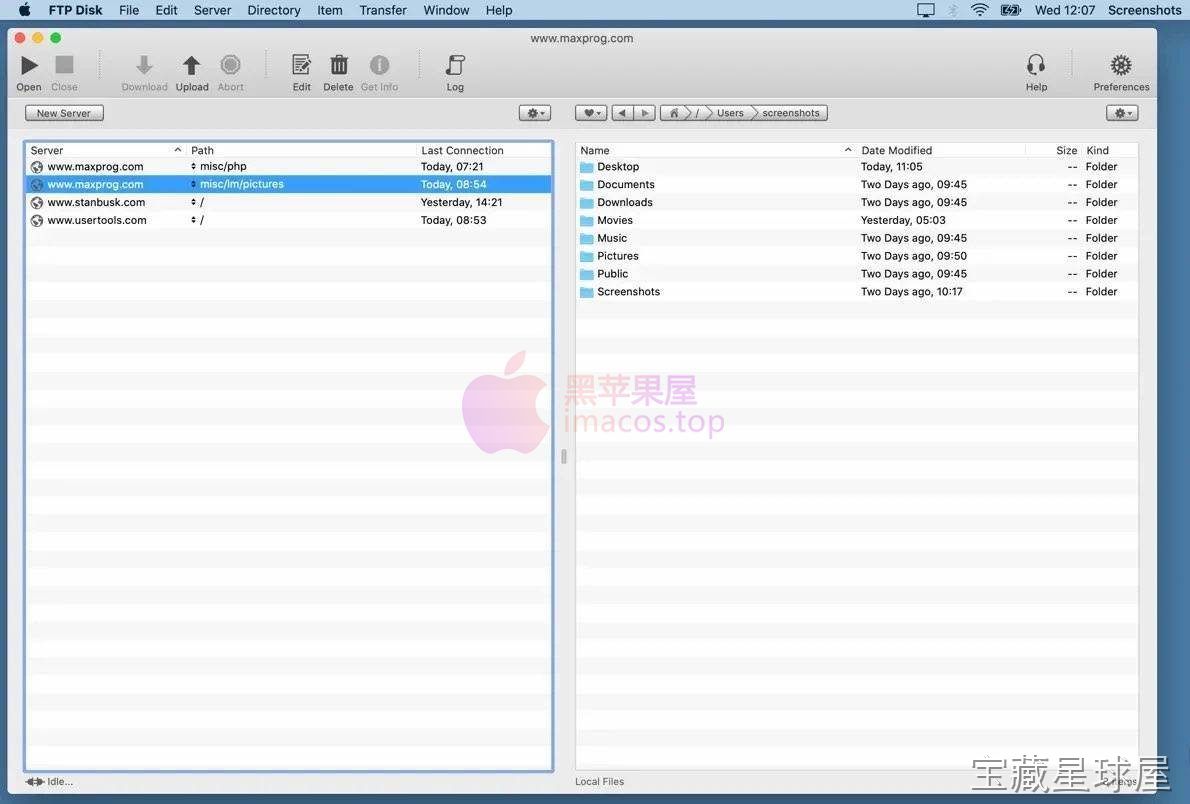1190x804 pixels.
Task: Select the Downloads folder icon
Action: (587, 203)
